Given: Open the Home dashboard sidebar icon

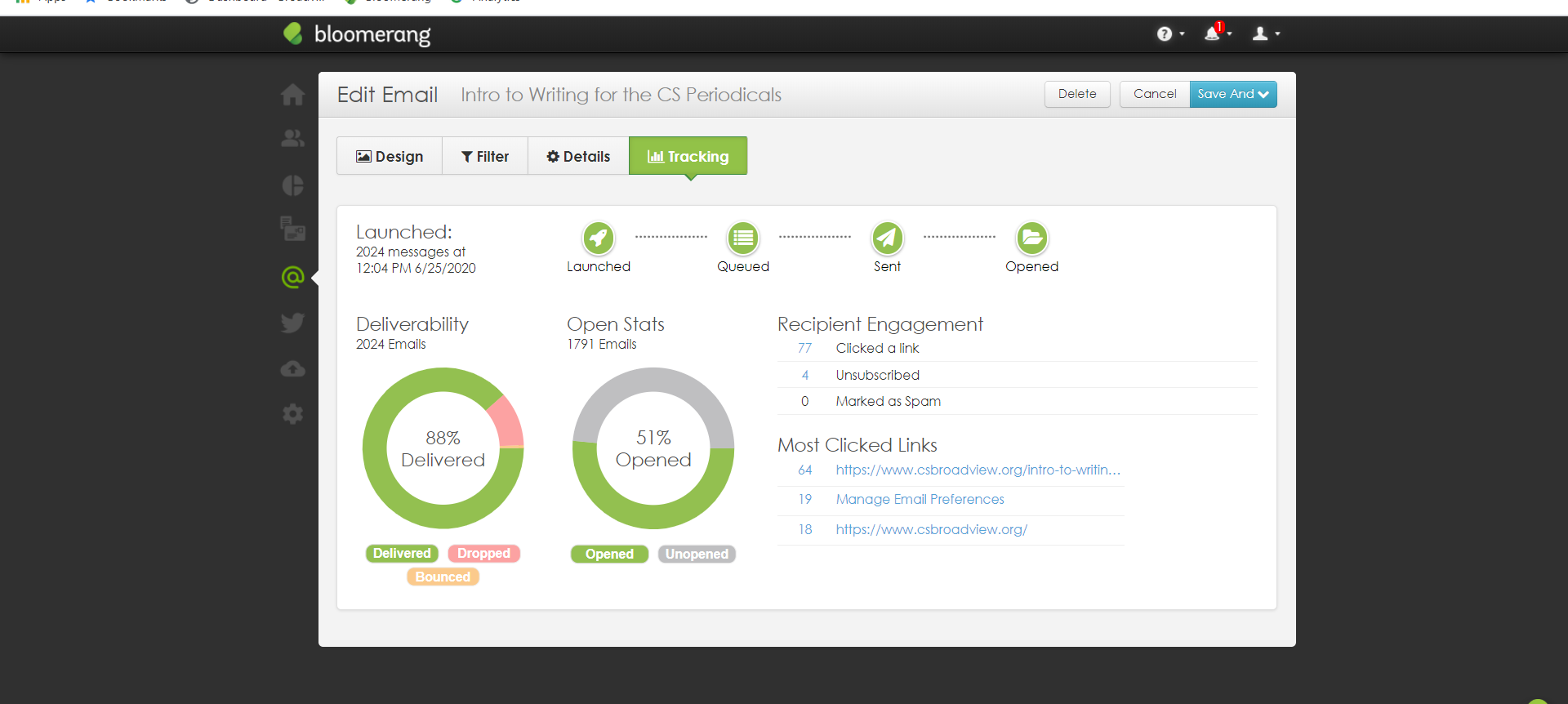Looking at the screenshot, I should pyautogui.click(x=292, y=95).
